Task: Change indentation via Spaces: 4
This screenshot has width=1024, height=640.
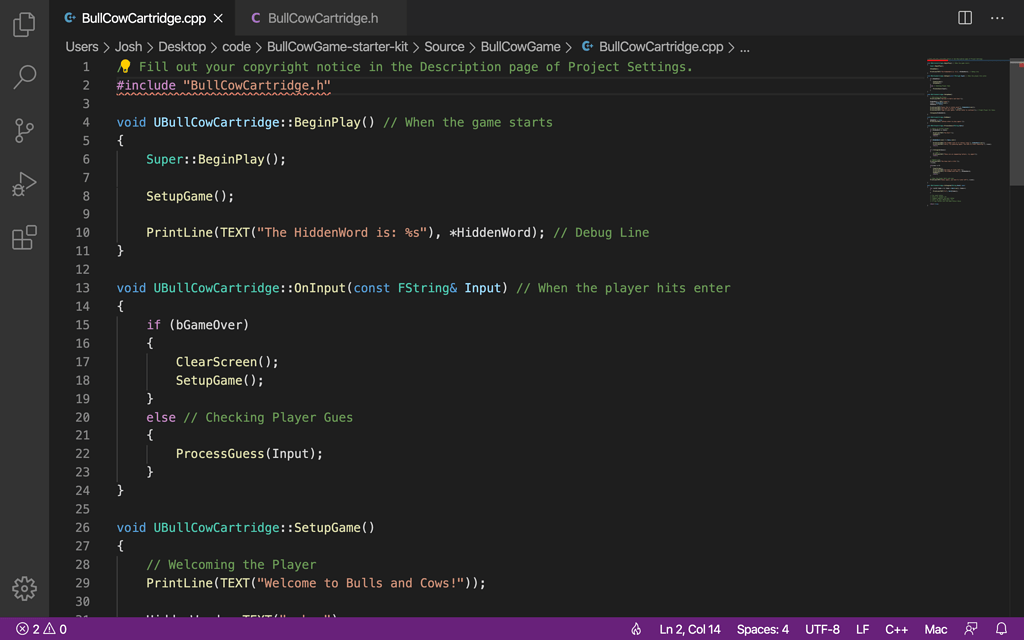Action: tap(763, 630)
